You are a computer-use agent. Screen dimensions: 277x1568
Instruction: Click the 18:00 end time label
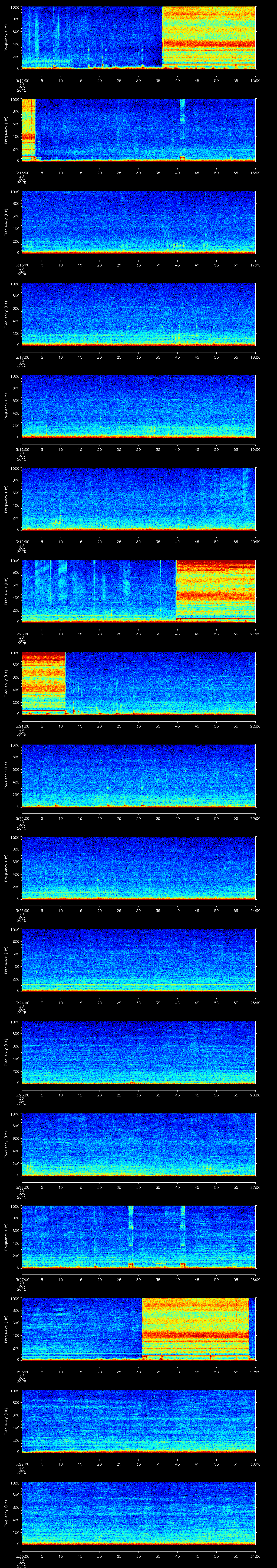click(255, 357)
